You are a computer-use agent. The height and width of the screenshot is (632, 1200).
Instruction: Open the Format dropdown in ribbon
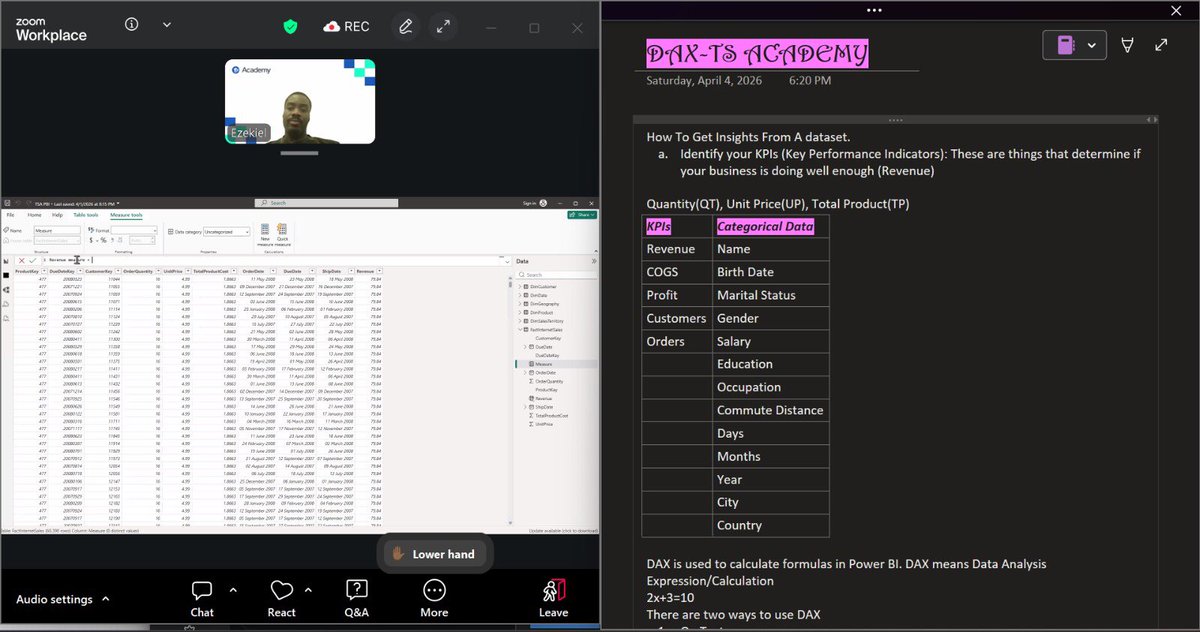coord(134,231)
